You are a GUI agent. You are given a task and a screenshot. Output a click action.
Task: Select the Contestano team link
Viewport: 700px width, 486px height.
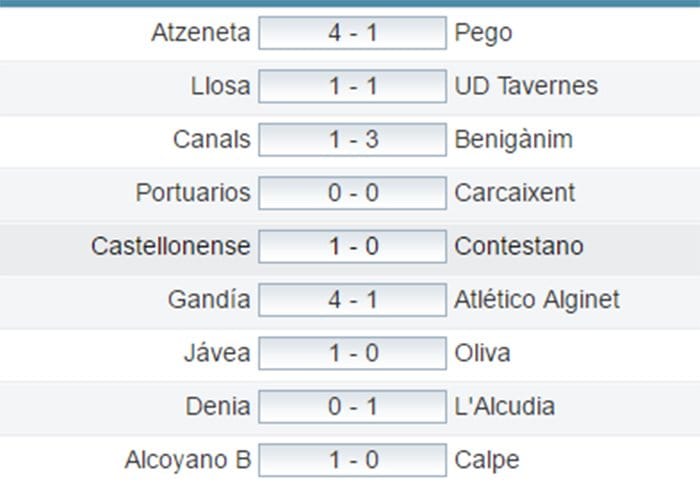click(x=519, y=246)
